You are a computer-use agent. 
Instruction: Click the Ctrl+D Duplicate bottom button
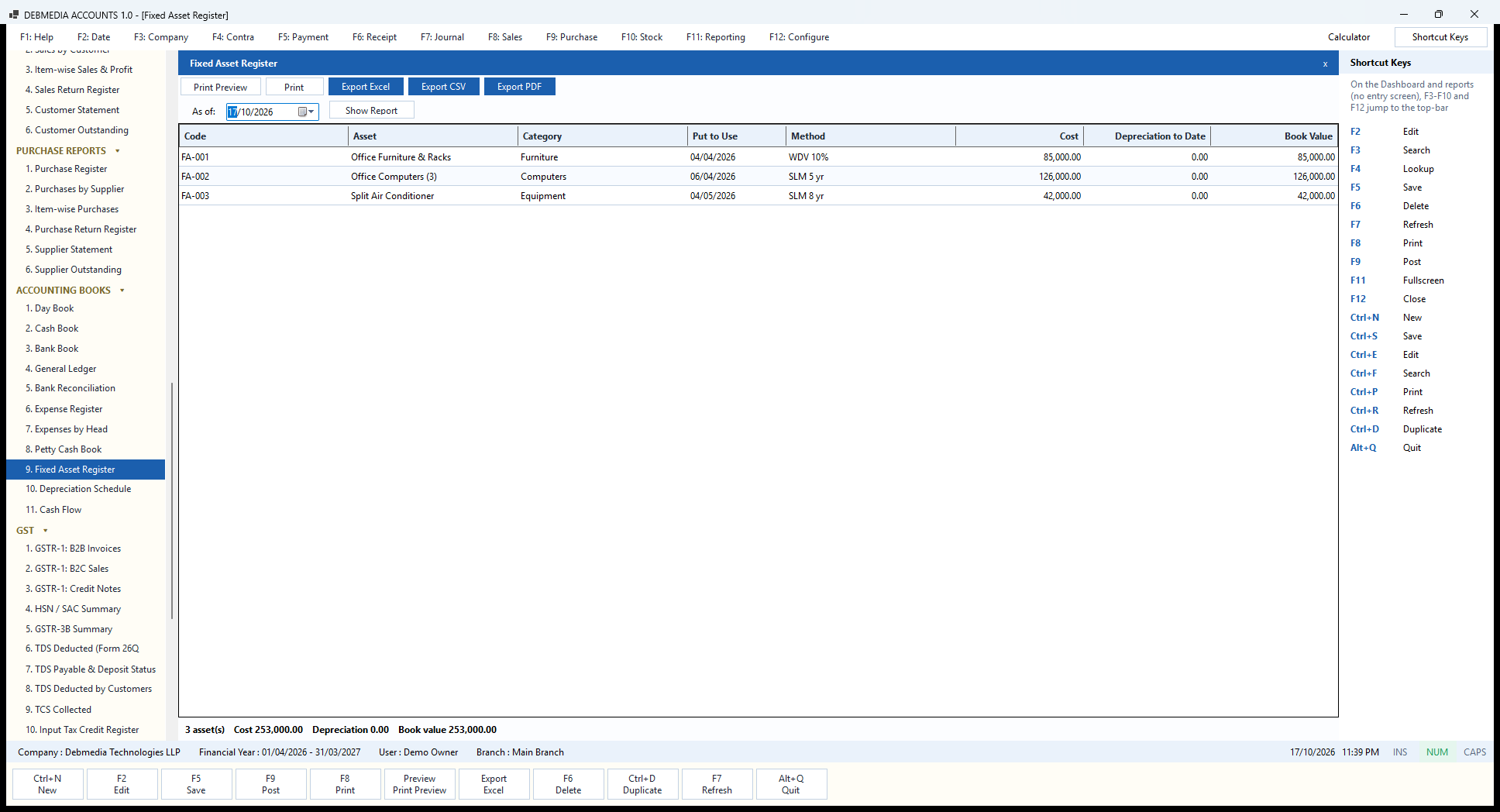[x=642, y=784]
